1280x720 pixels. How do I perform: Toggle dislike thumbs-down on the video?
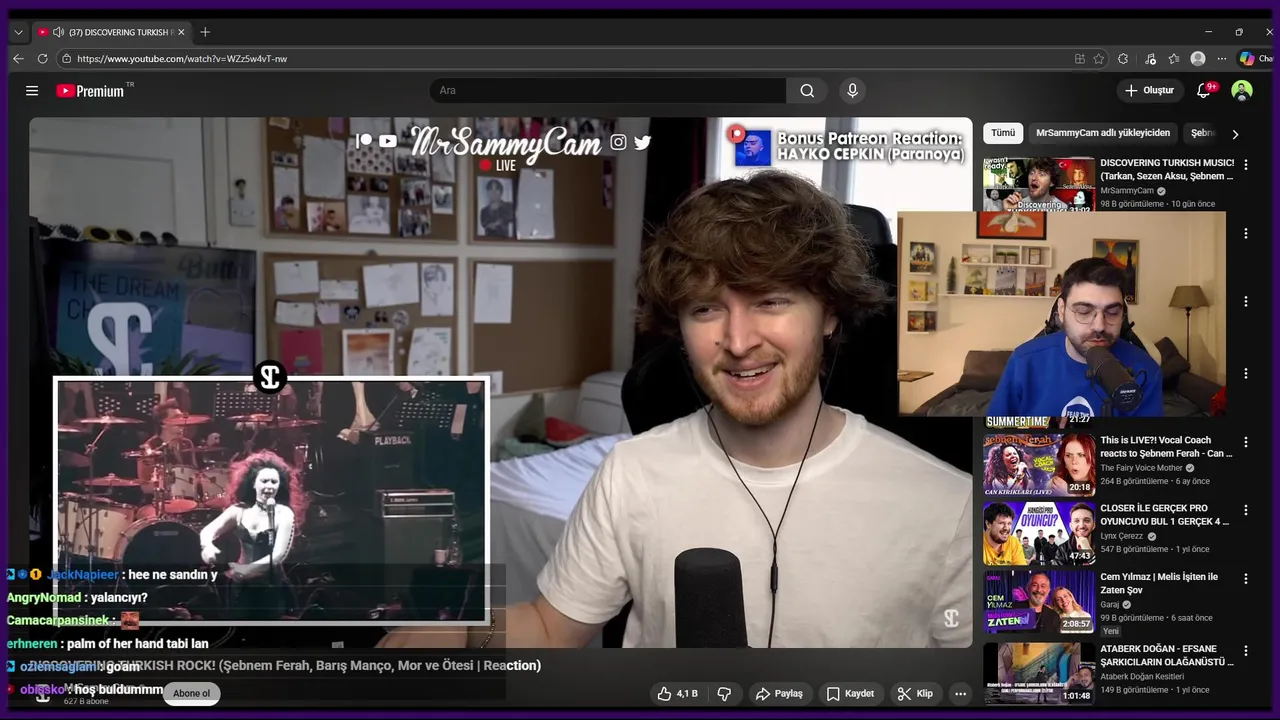coord(725,693)
